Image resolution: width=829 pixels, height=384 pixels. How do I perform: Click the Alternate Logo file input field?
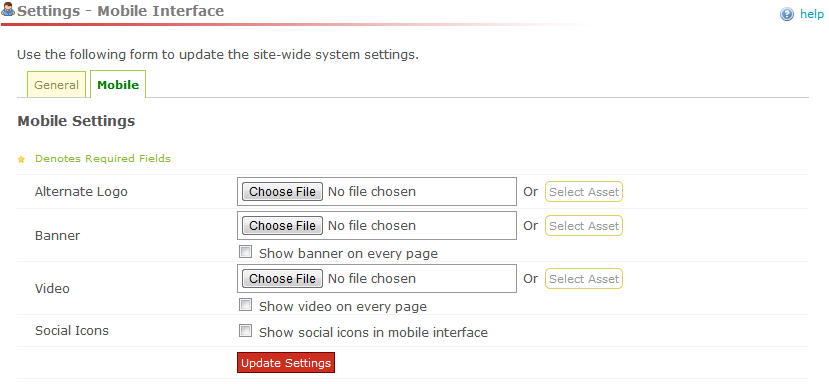click(x=377, y=191)
